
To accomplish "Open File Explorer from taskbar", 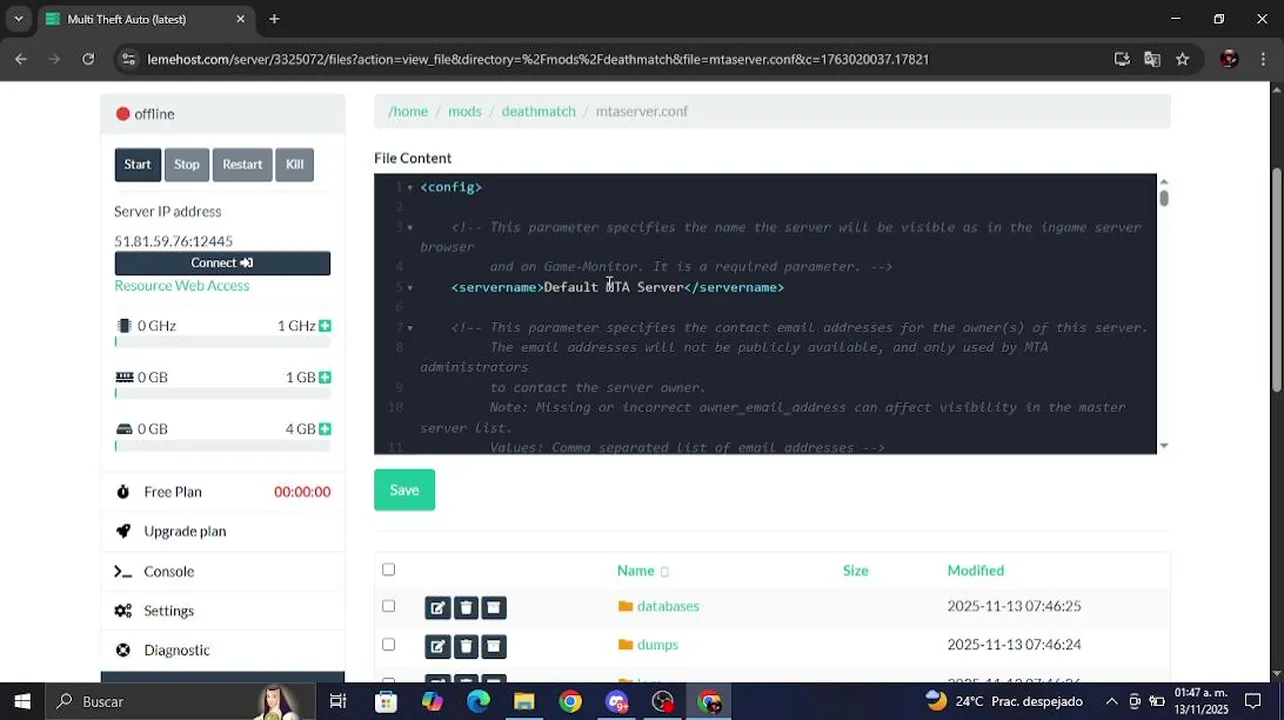I will (x=524, y=702).
